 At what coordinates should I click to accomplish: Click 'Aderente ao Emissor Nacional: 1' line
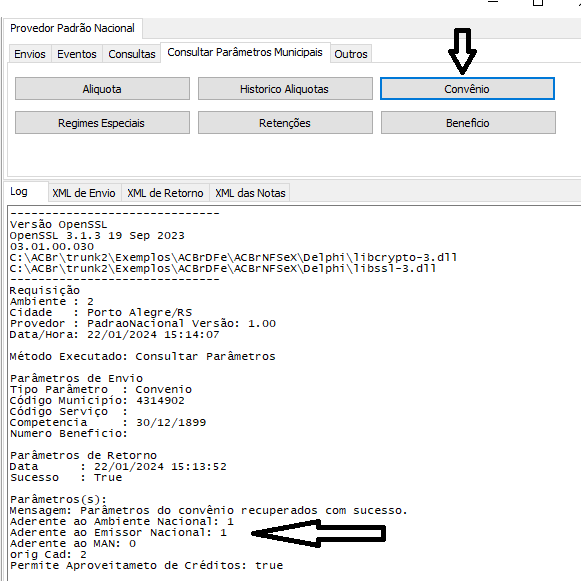pyautogui.click(x=118, y=532)
